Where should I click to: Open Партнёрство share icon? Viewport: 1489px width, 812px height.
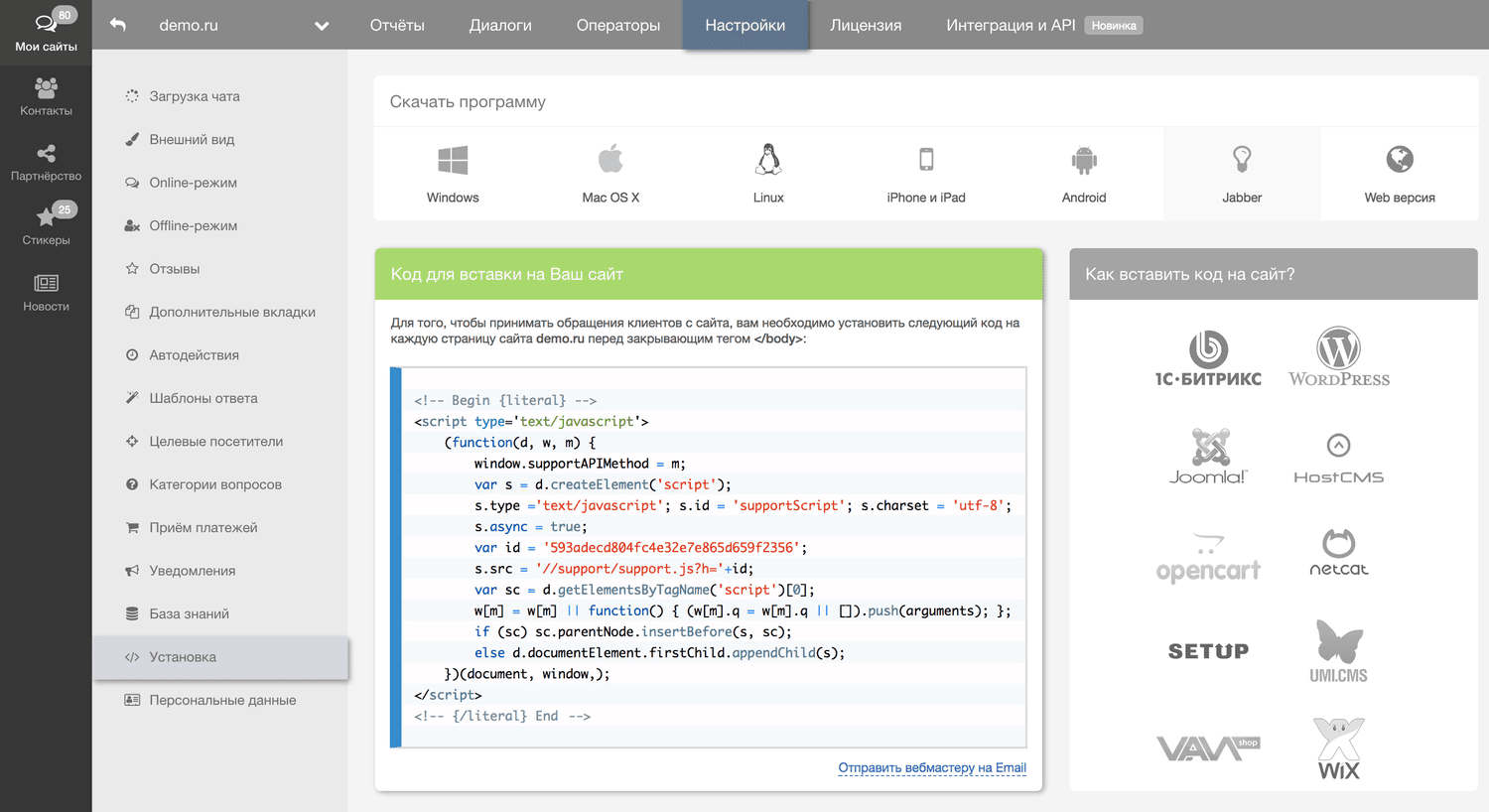[x=46, y=154]
